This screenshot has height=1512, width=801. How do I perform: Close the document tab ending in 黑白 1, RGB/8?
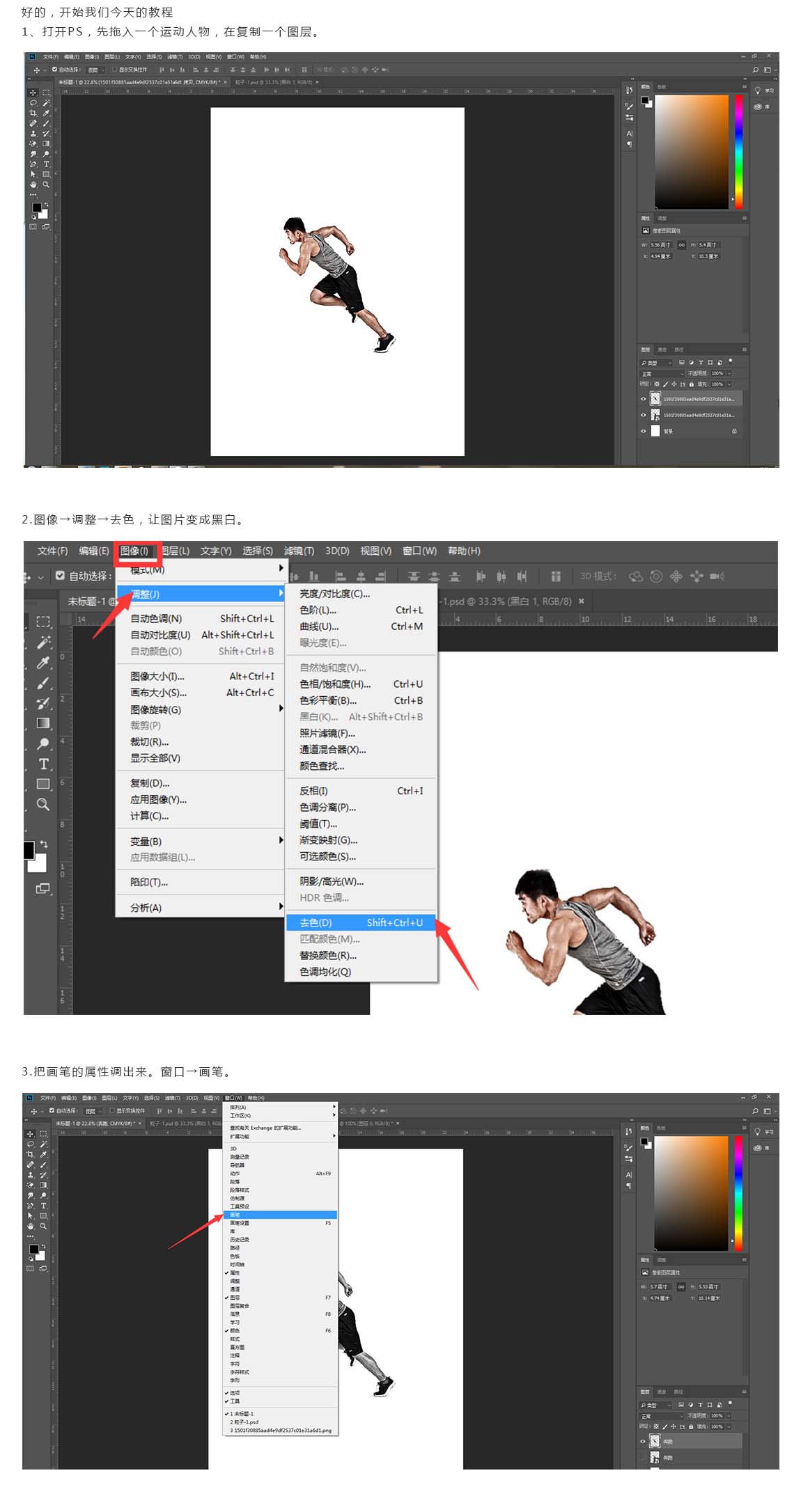click(582, 601)
